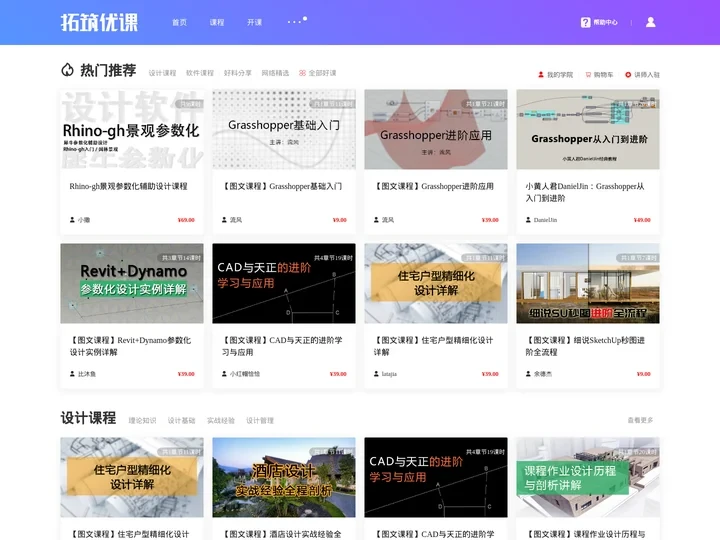Click 查看更多 in 设计课程 section
720x540 pixels.
tap(640, 420)
